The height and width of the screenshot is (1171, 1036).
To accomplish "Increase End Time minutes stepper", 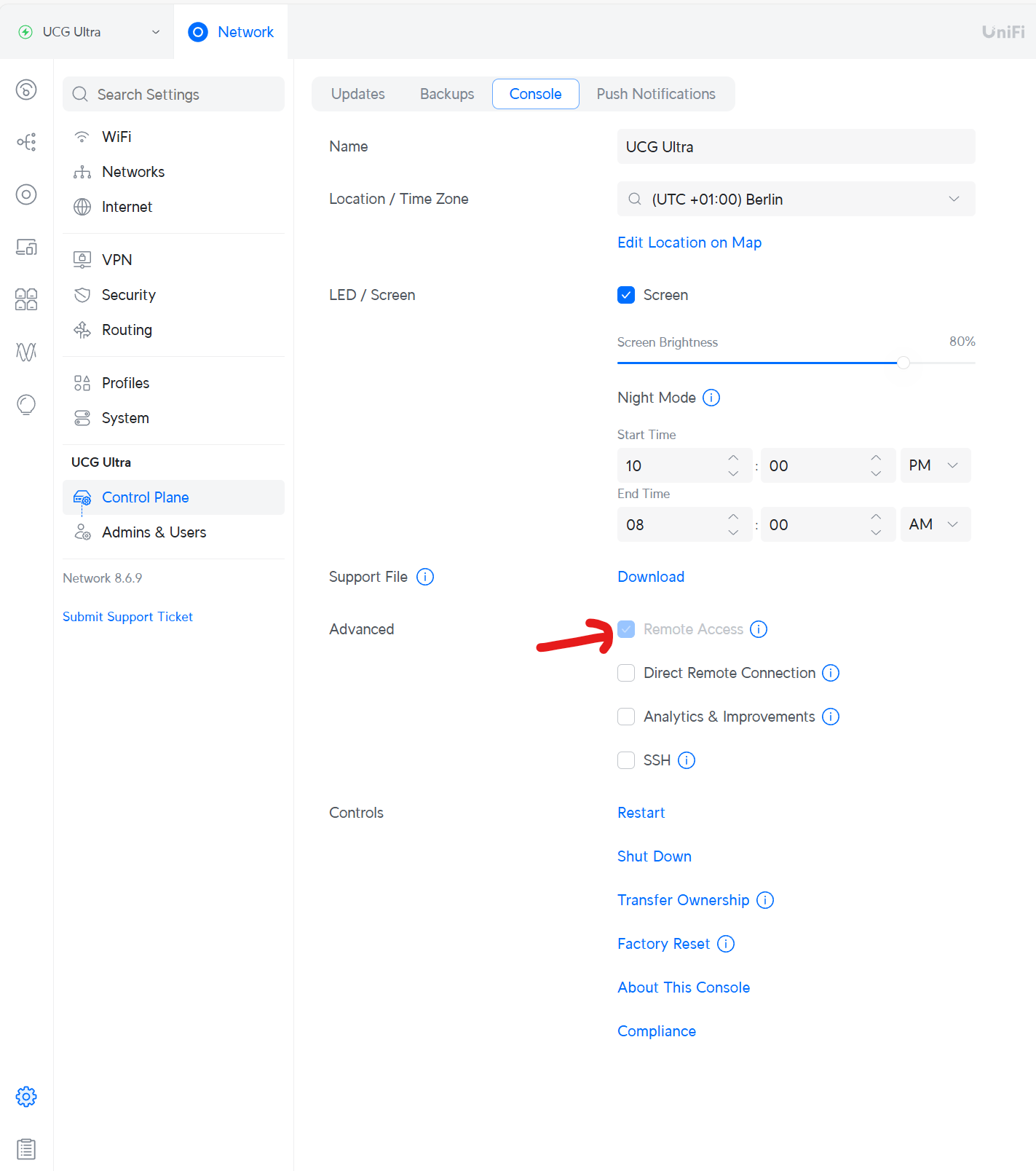I will point(876,517).
